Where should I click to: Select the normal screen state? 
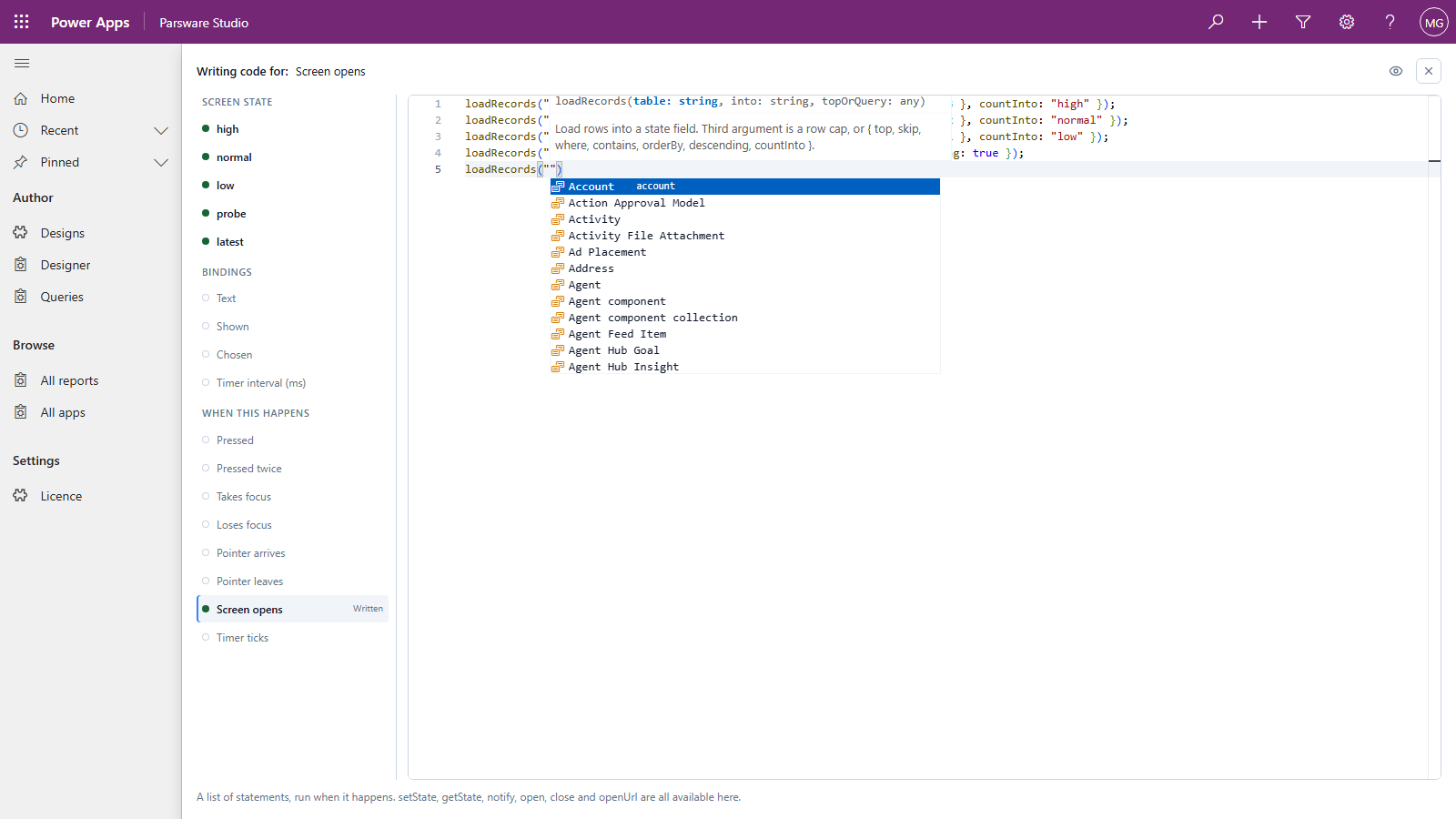(x=292, y=157)
